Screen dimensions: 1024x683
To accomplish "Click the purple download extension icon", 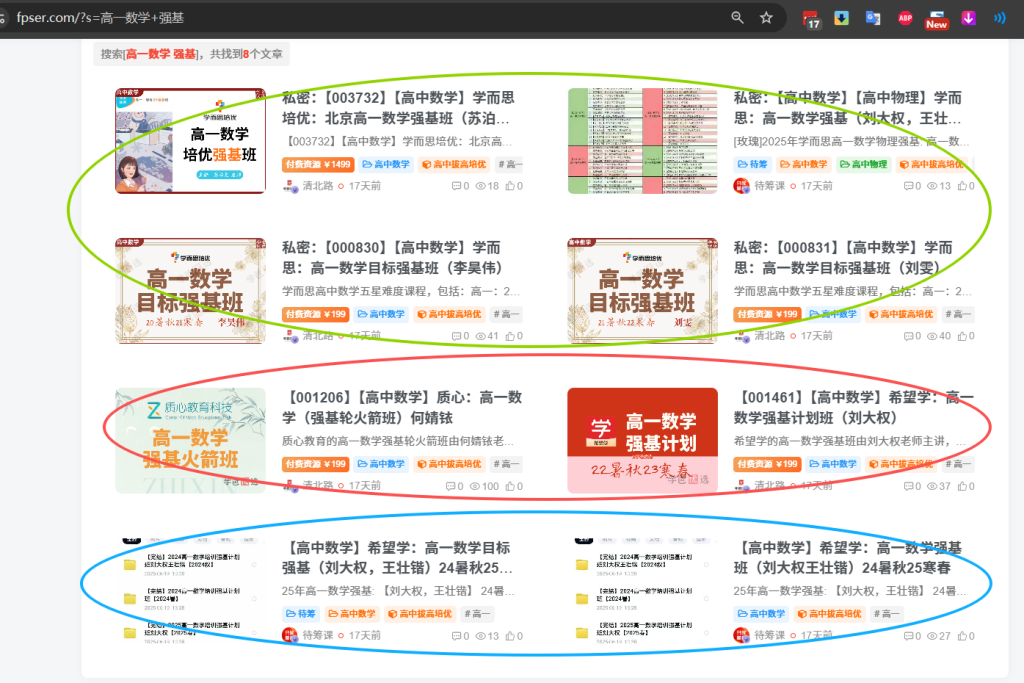I will 967,17.
